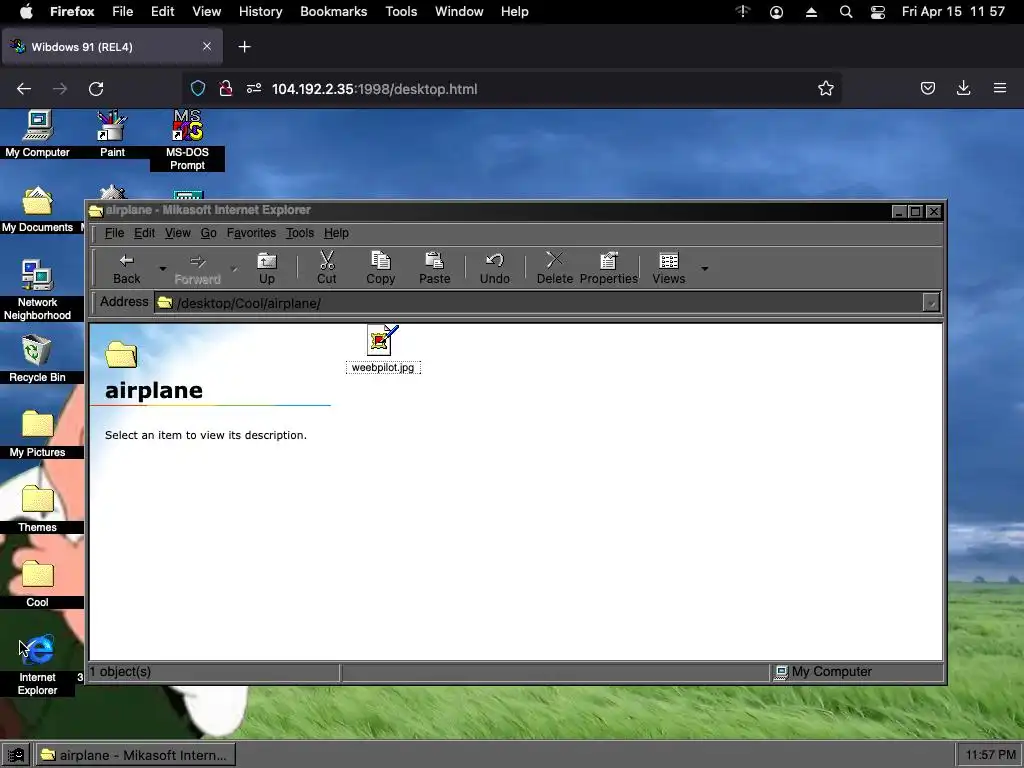Viewport: 1024px width, 768px height.
Task: Open Properties from the explorer toolbar
Action: coord(608,268)
